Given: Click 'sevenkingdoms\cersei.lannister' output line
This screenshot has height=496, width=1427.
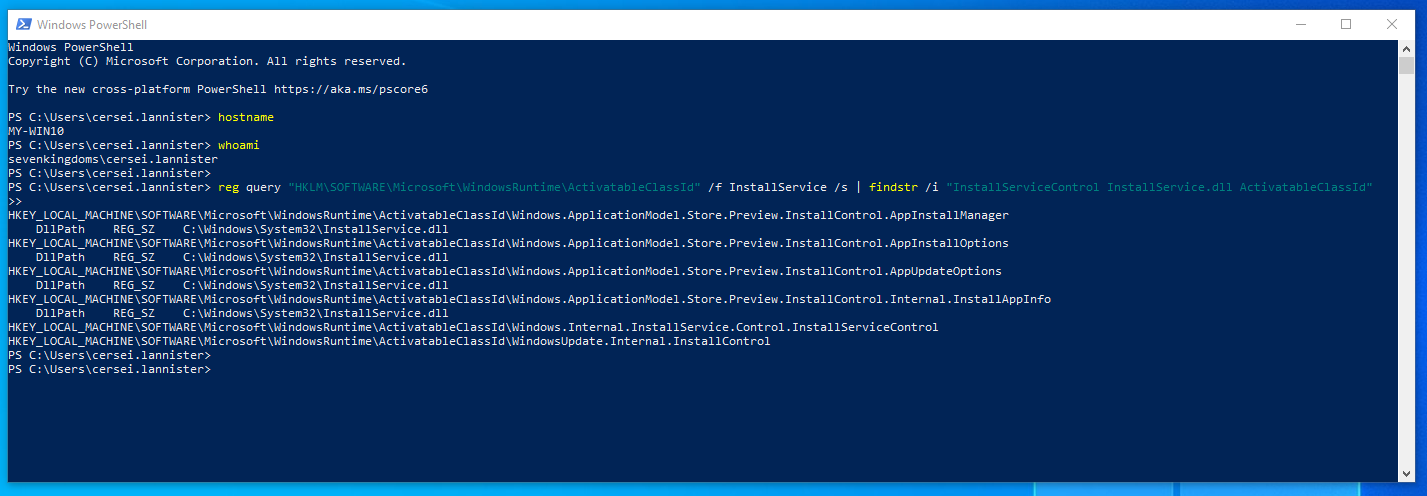Looking at the screenshot, I should point(113,159).
